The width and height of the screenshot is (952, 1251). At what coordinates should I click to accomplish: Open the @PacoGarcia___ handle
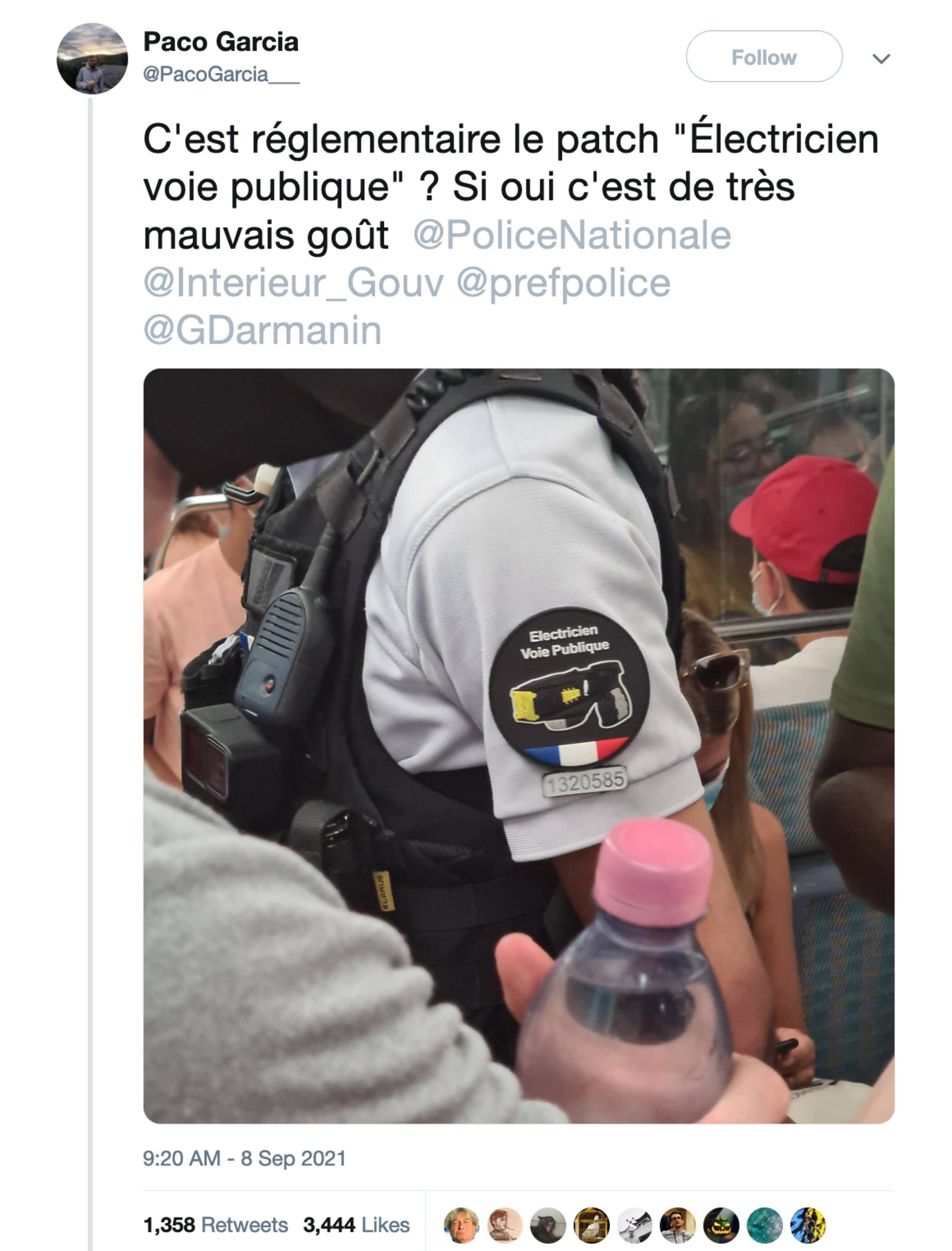pos(221,74)
